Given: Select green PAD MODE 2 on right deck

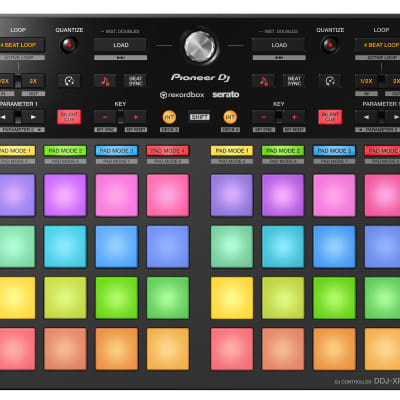Looking at the screenshot, I should coord(283,151).
